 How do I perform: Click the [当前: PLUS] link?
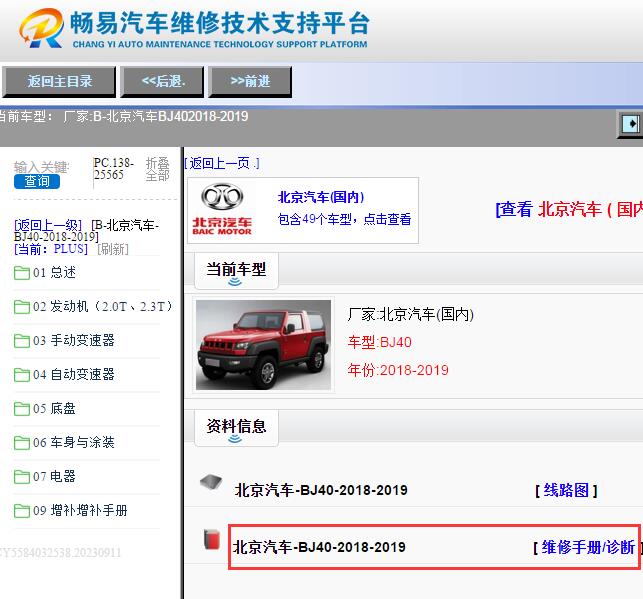click(x=51, y=249)
